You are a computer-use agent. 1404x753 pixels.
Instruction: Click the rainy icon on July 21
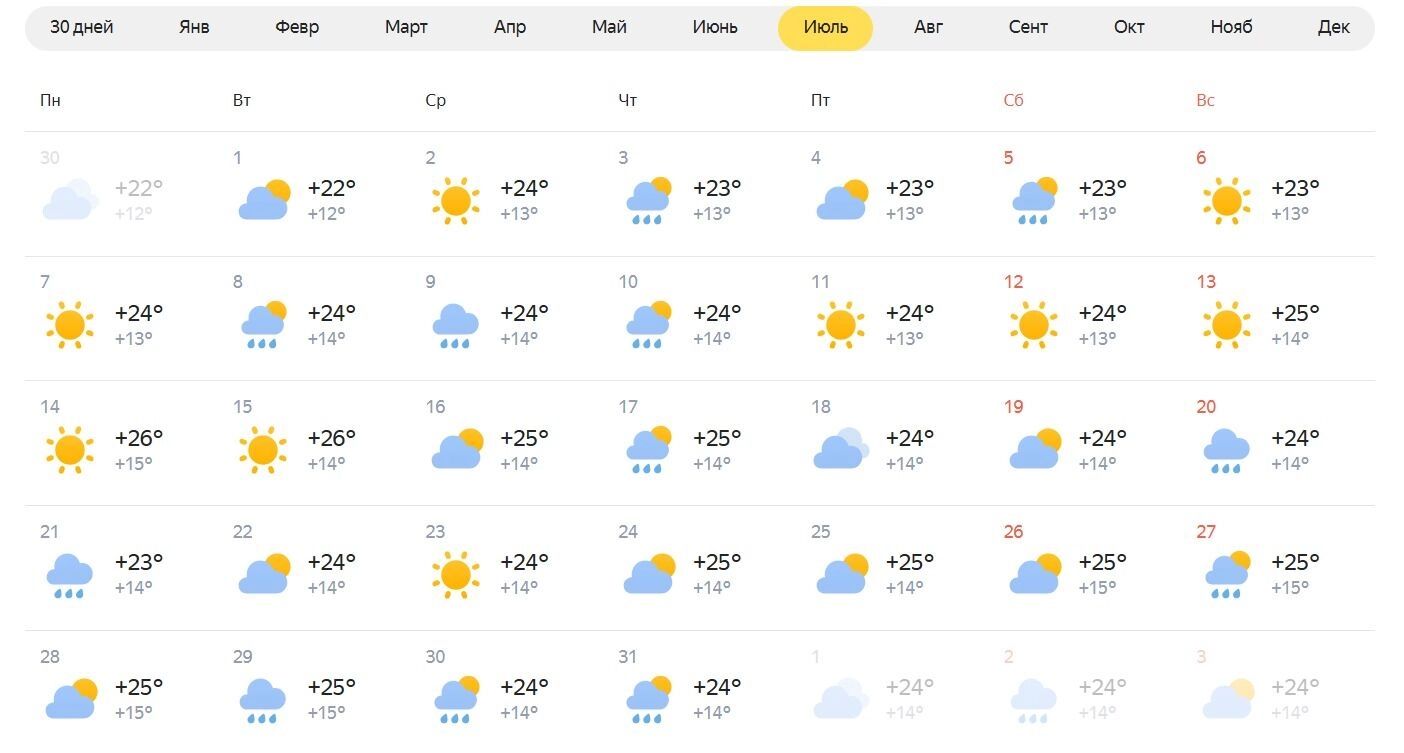tap(70, 576)
